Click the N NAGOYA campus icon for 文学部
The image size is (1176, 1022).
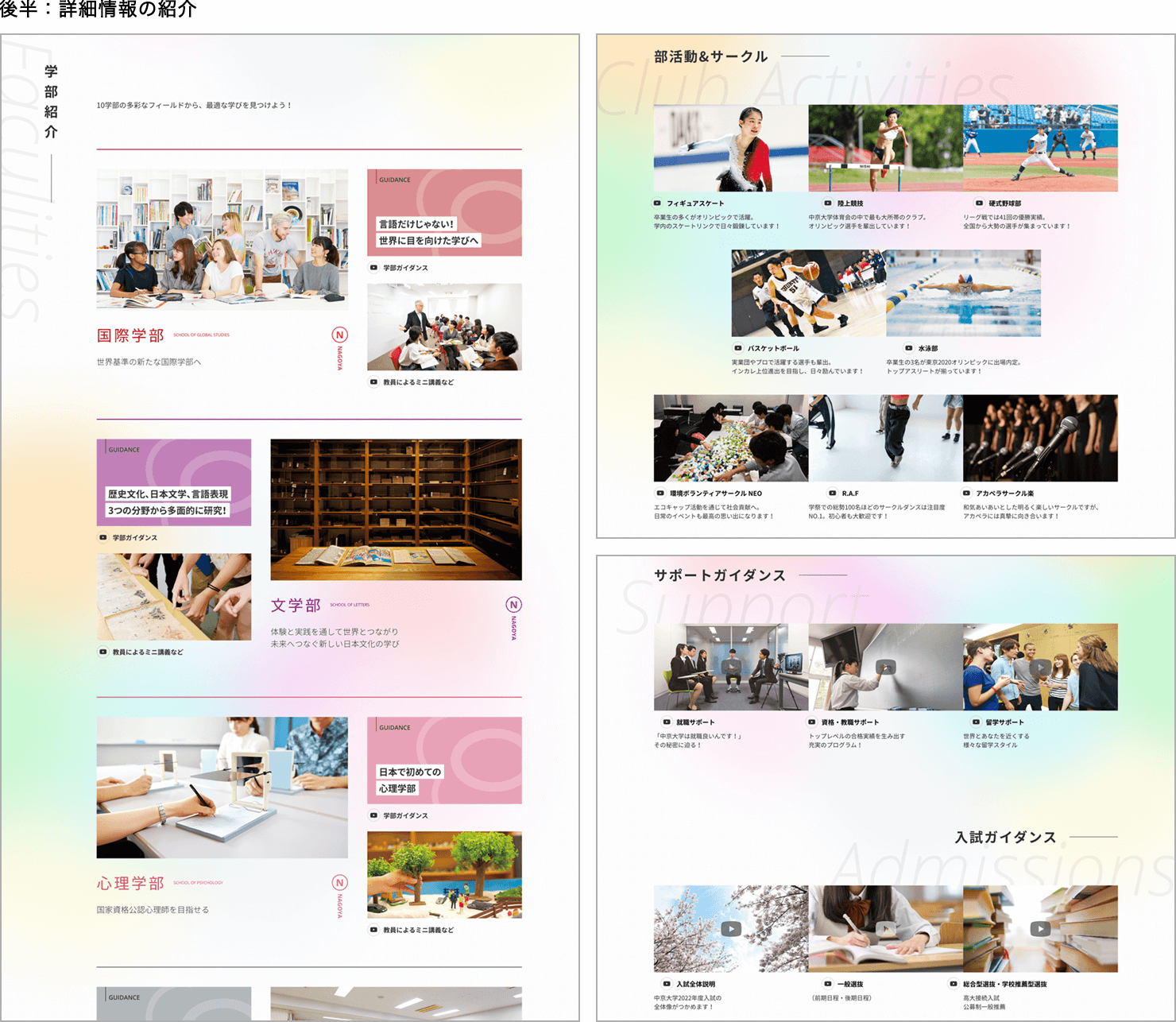click(x=513, y=617)
